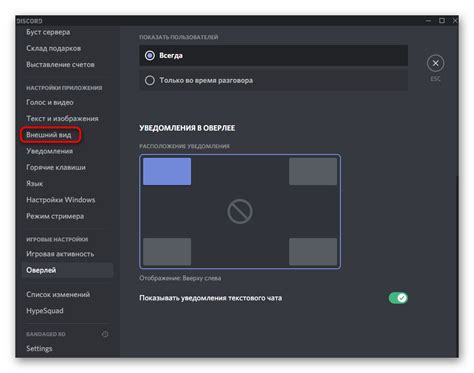
Task: Toggle 'Показывать уведомления текстового чата' switch
Action: (398, 298)
